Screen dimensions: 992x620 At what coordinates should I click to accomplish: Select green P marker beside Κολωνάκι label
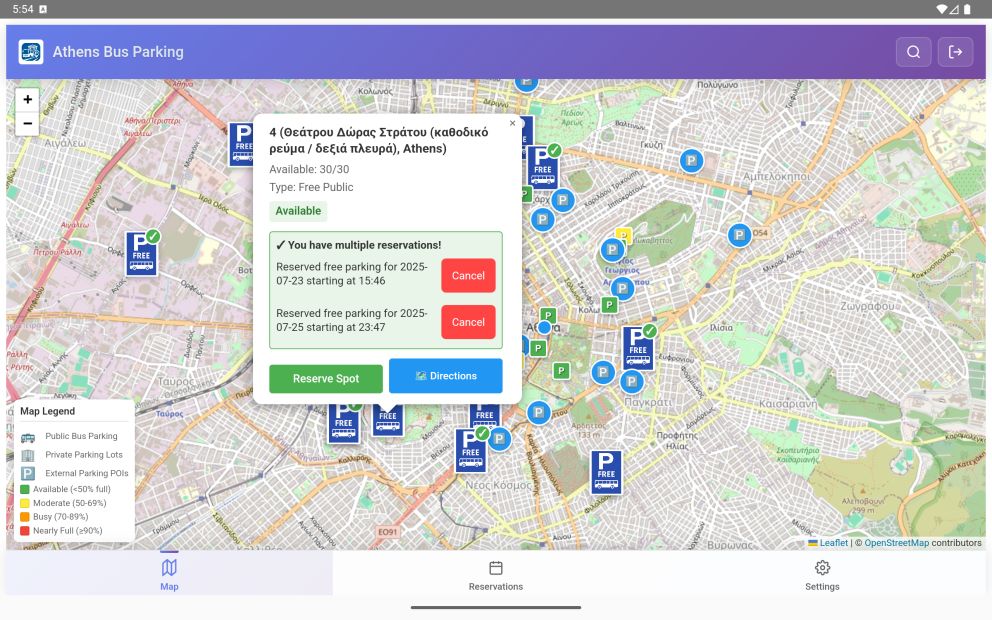(x=609, y=305)
